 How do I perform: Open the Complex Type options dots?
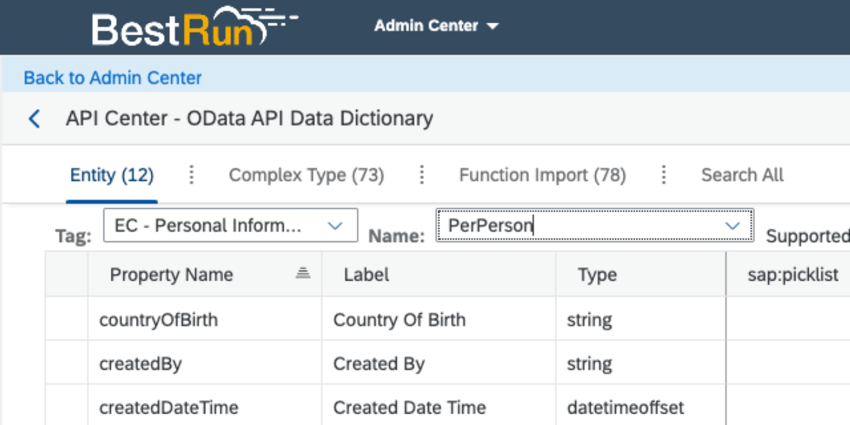(x=422, y=175)
